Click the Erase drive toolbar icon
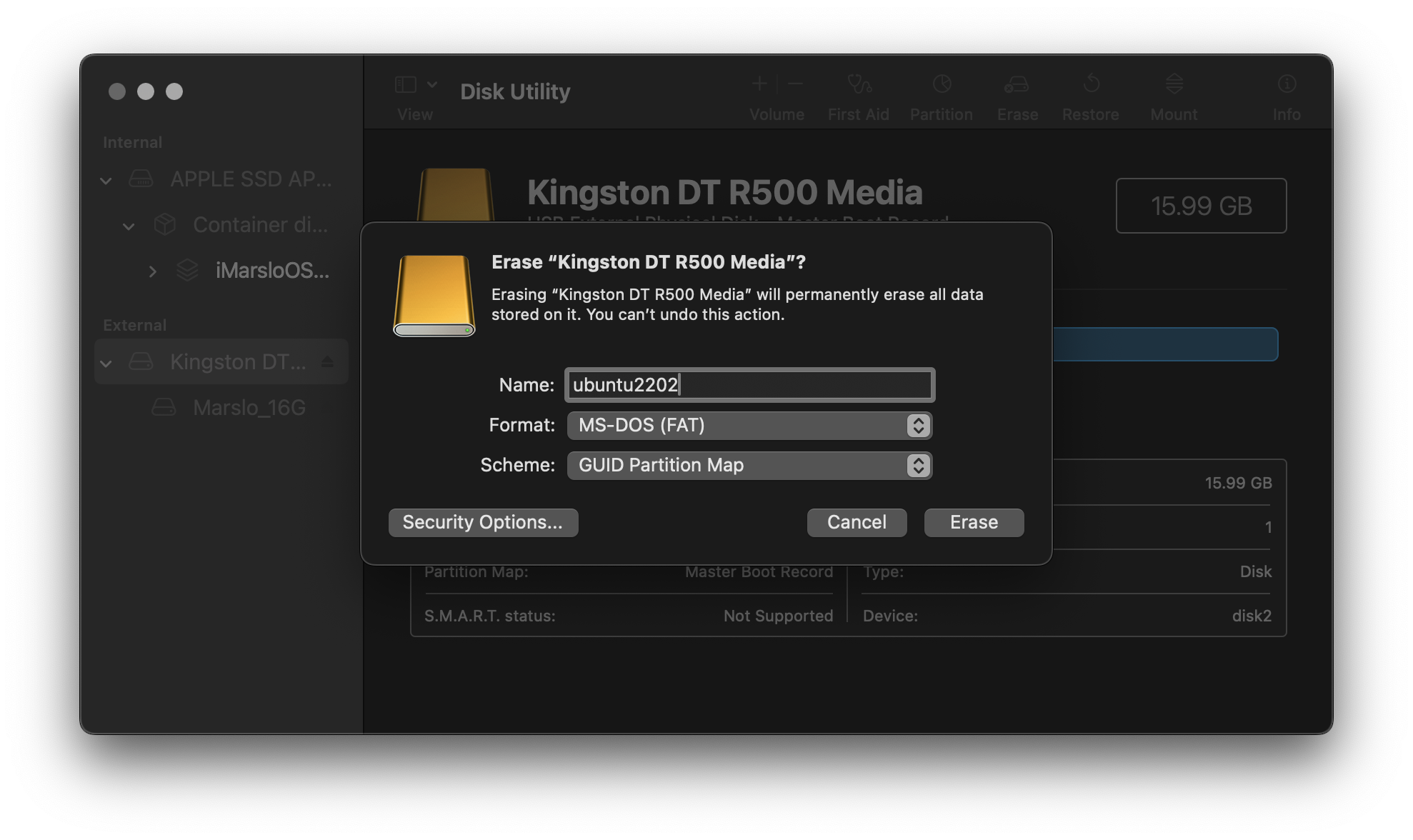1413x840 pixels. (x=1017, y=84)
